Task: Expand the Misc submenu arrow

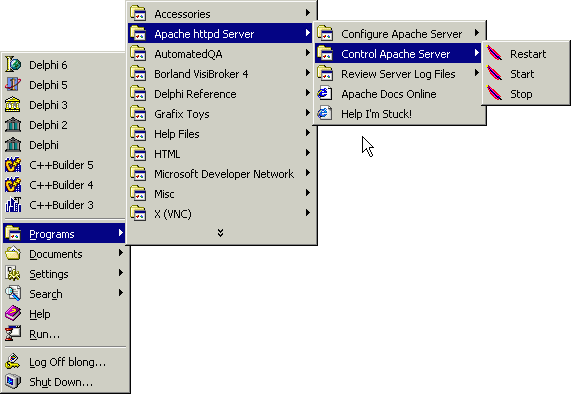Action: pyautogui.click(x=308, y=193)
